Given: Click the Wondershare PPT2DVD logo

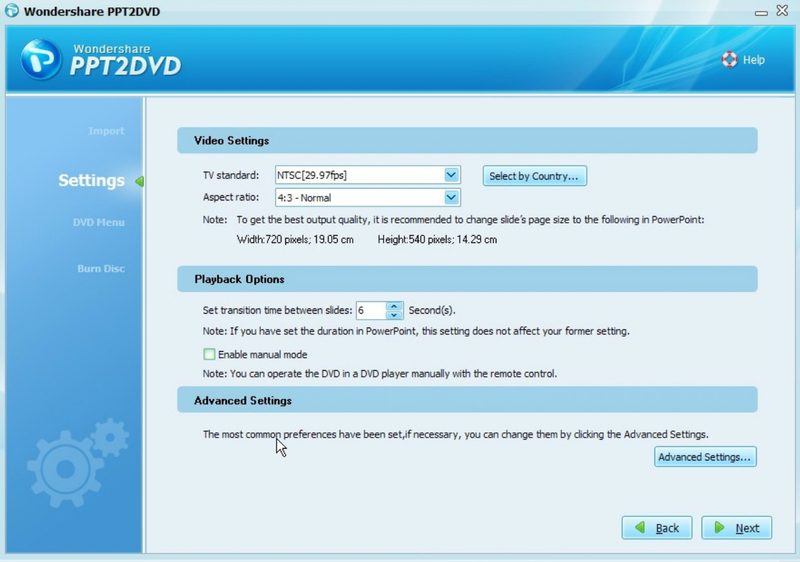Looking at the screenshot, I should [101, 60].
